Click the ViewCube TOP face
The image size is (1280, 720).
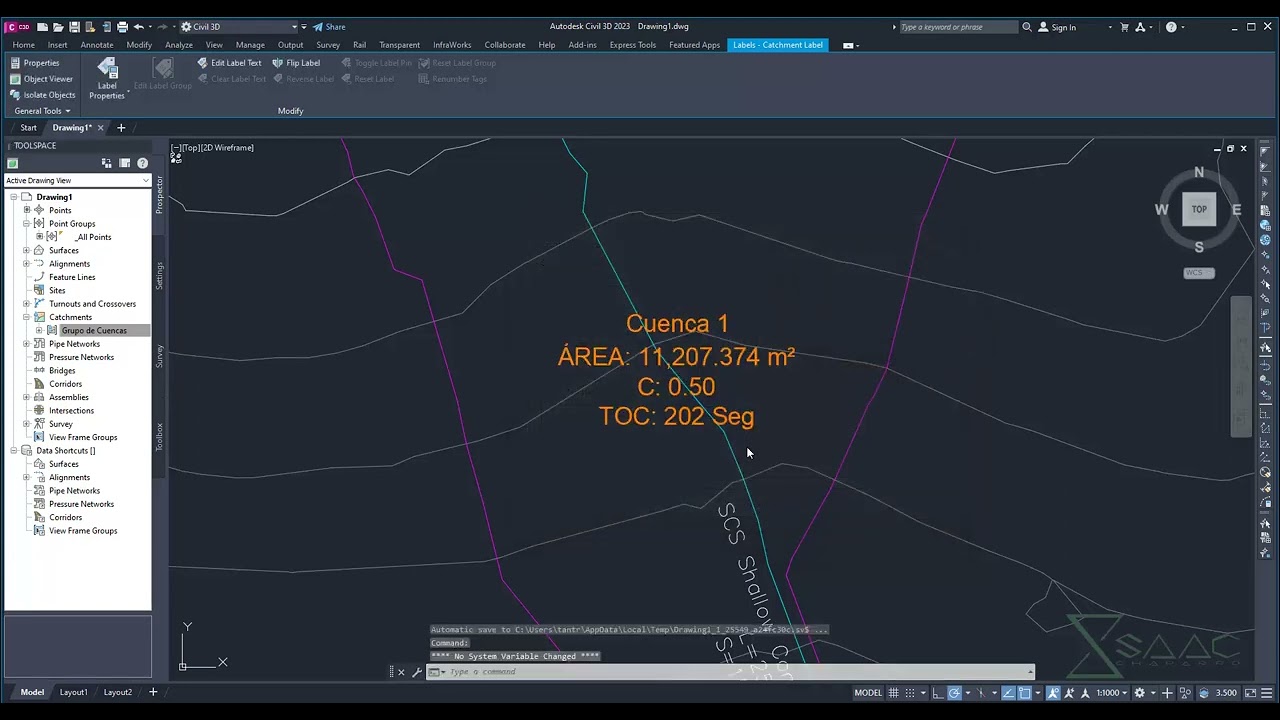point(1199,209)
